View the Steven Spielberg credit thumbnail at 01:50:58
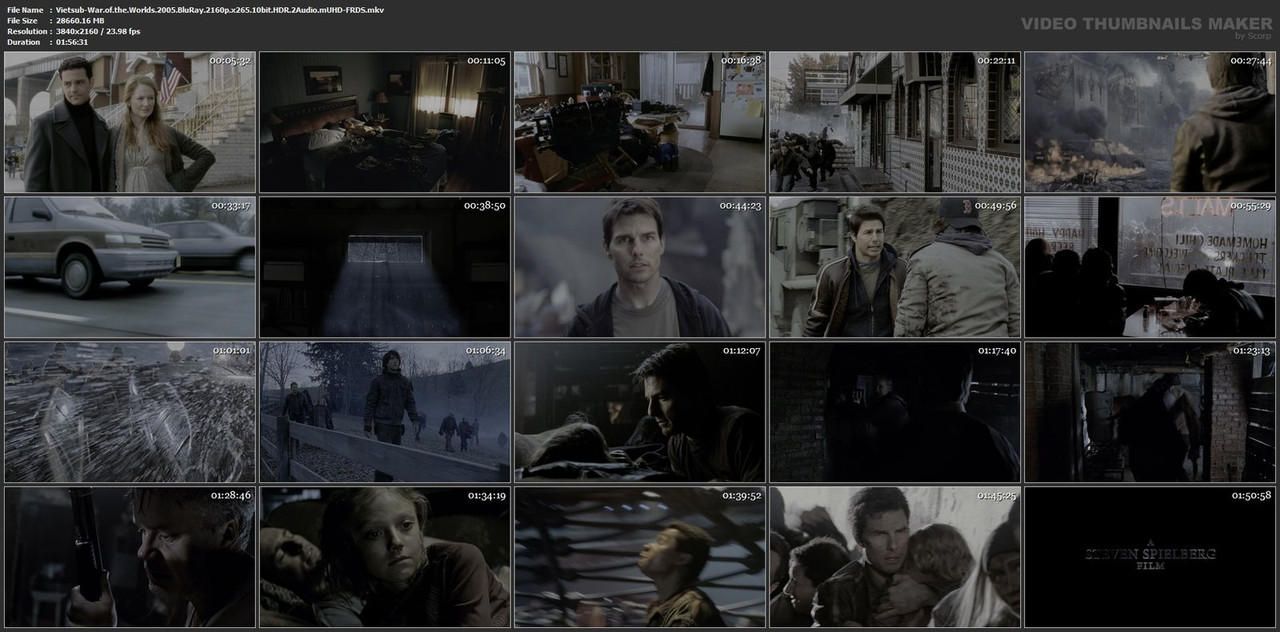Image resolution: width=1280 pixels, height=632 pixels. click(1150, 557)
